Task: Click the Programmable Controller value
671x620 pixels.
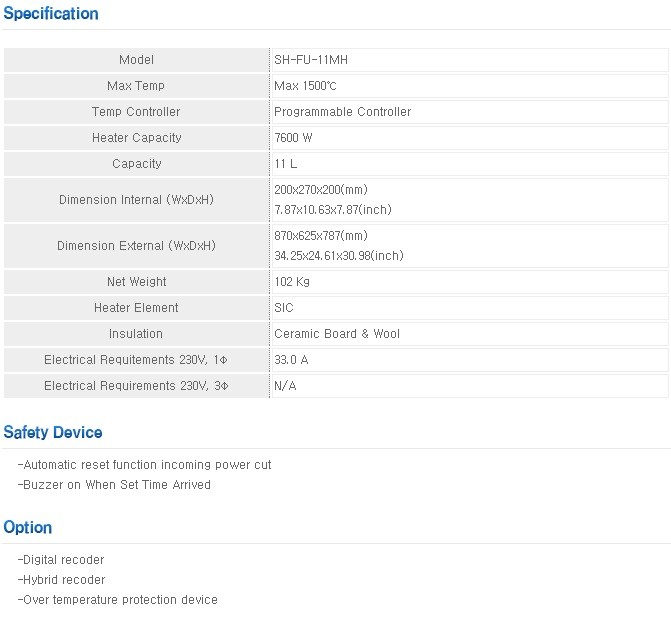Action: pos(342,112)
